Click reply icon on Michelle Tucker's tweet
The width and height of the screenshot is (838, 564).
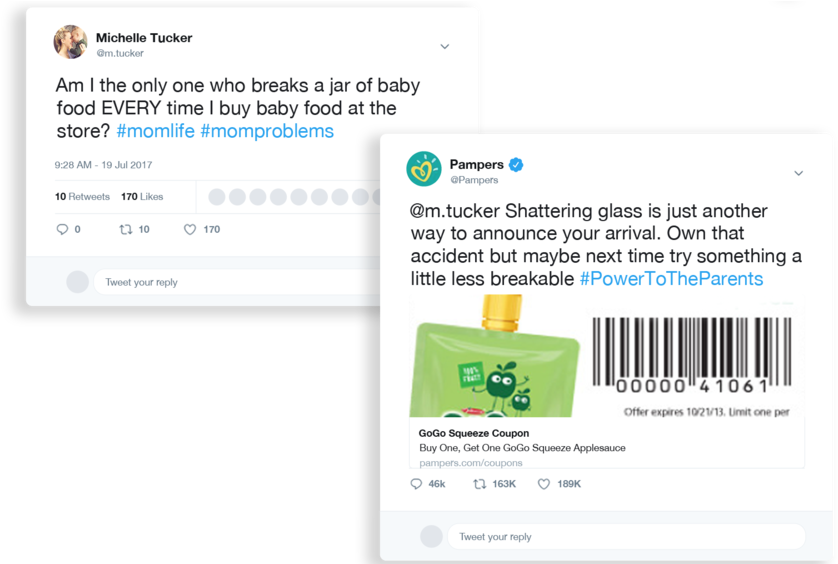[62, 229]
